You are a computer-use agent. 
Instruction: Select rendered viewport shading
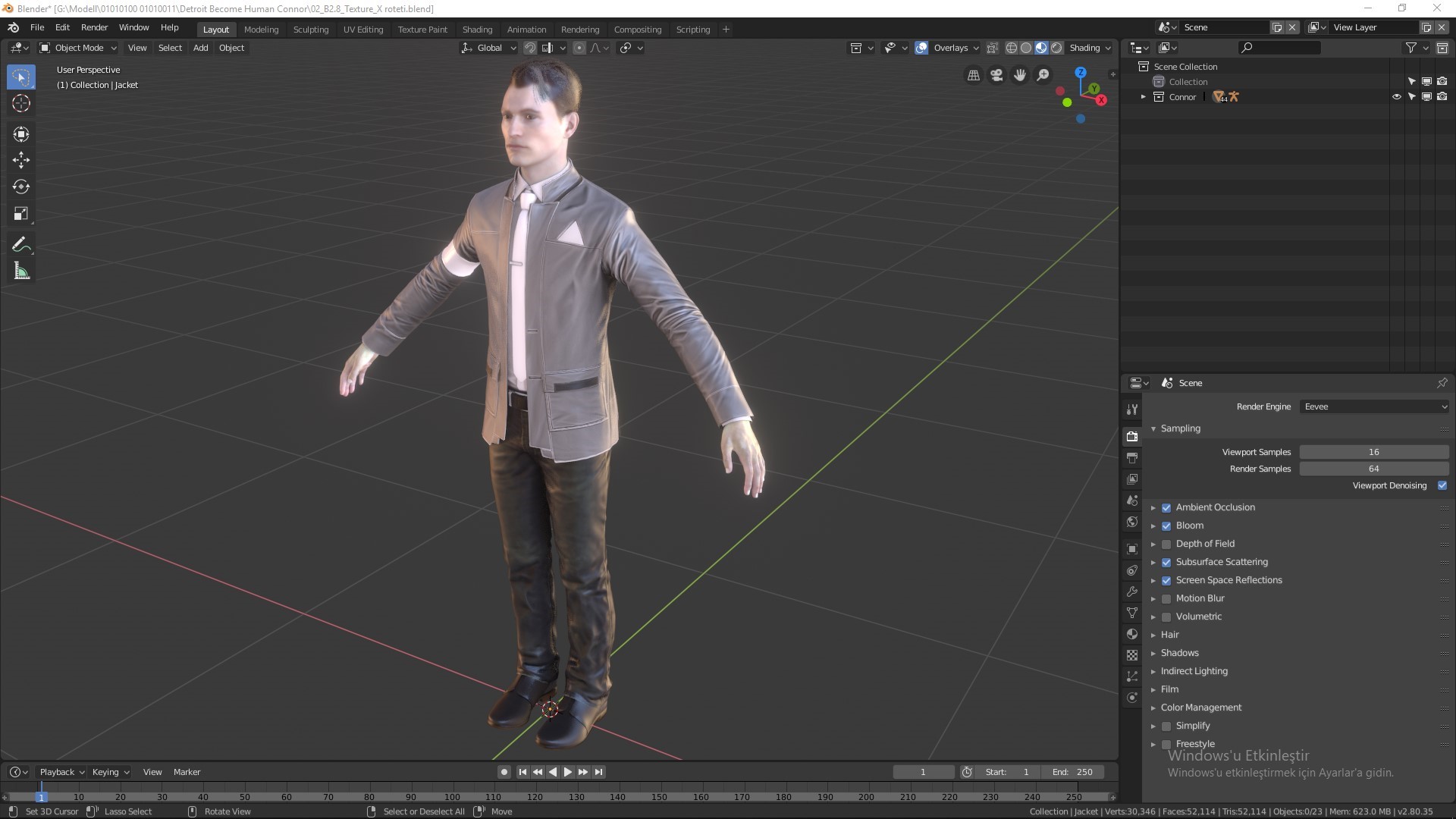pyautogui.click(x=1056, y=48)
